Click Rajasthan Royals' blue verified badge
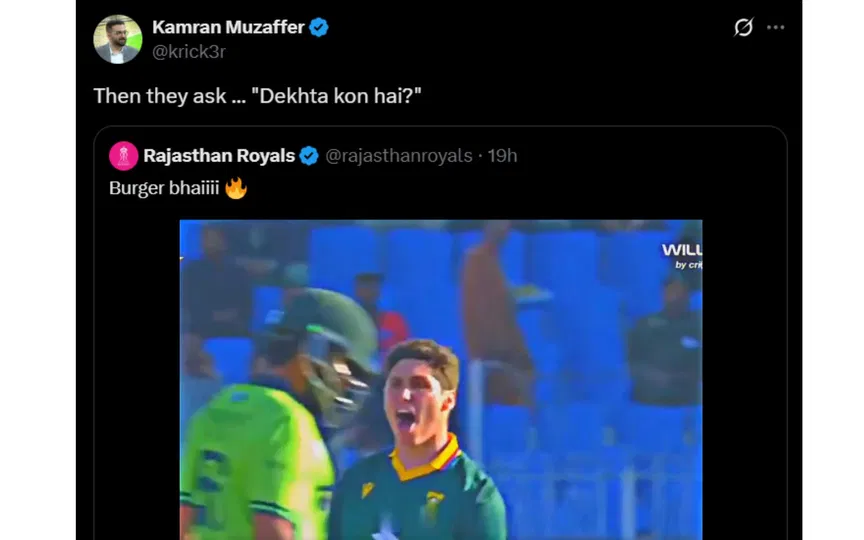Image resolution: width=864 pixels, height=540 pixels. coord(309,155)
